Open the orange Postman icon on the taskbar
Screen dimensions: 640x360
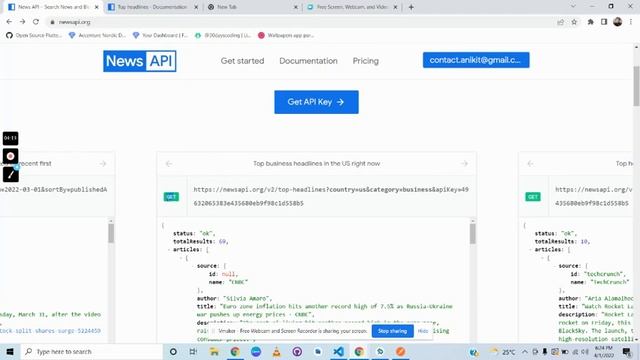(x=400, y=351)
